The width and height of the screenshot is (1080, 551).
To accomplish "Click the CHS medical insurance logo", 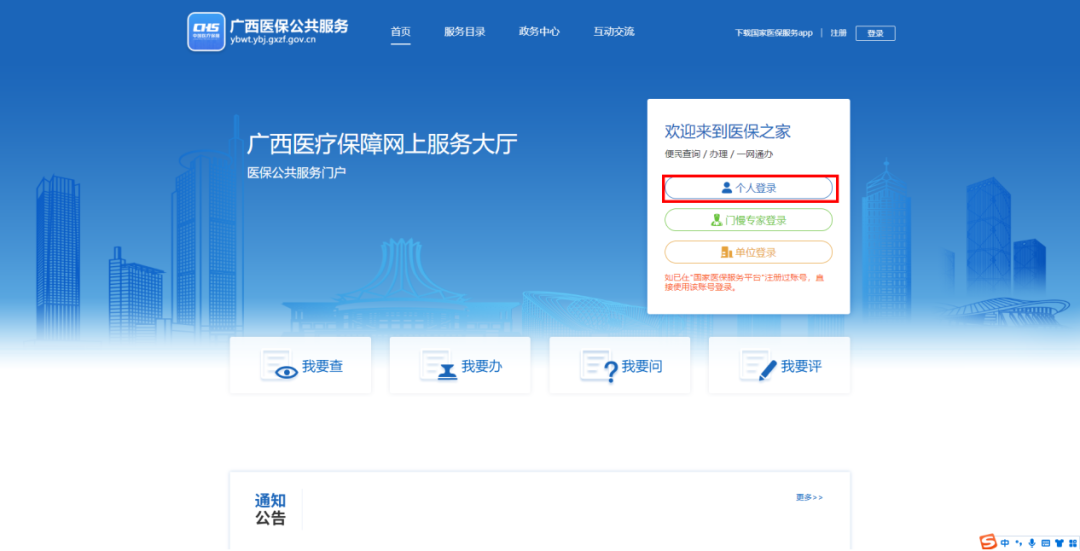I will [x=206, y=31].
